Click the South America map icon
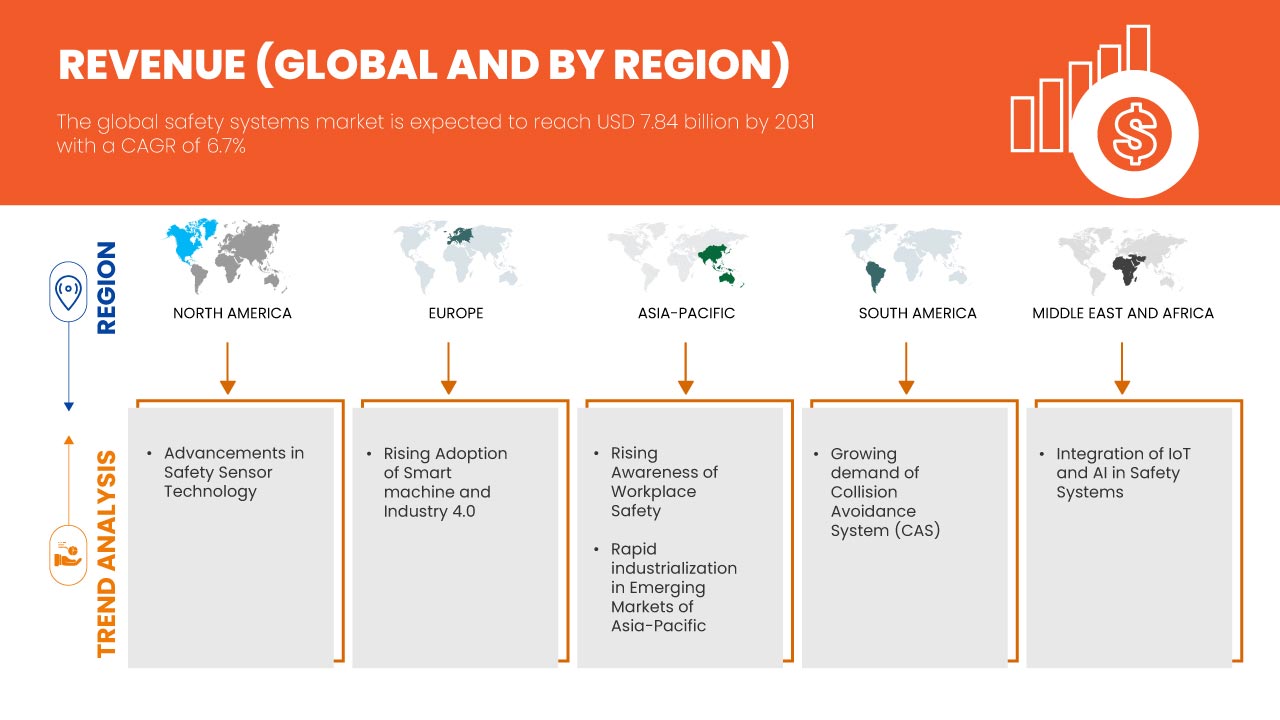This screenshot has height=720, width=1280. (906, 258)
